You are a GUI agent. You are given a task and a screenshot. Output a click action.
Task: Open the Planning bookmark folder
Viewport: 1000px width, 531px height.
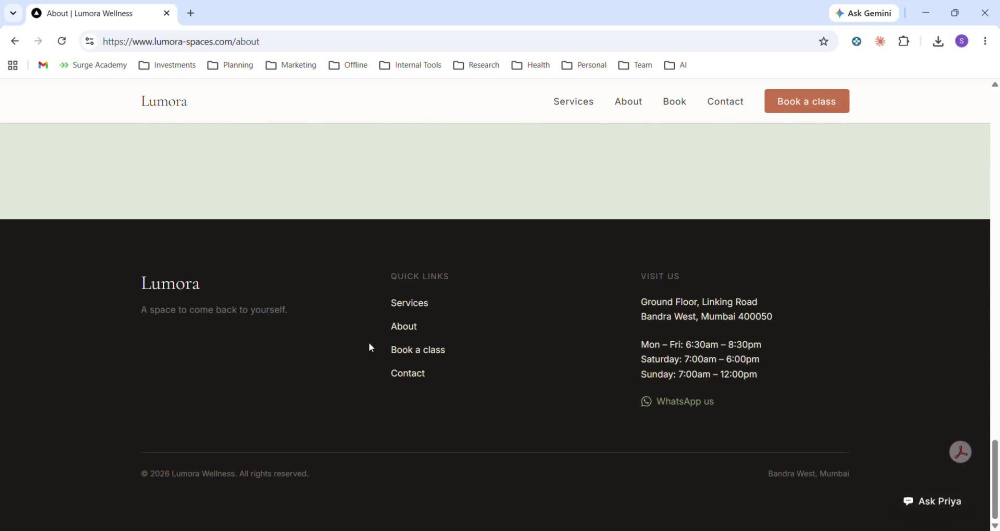coord(230,65)
